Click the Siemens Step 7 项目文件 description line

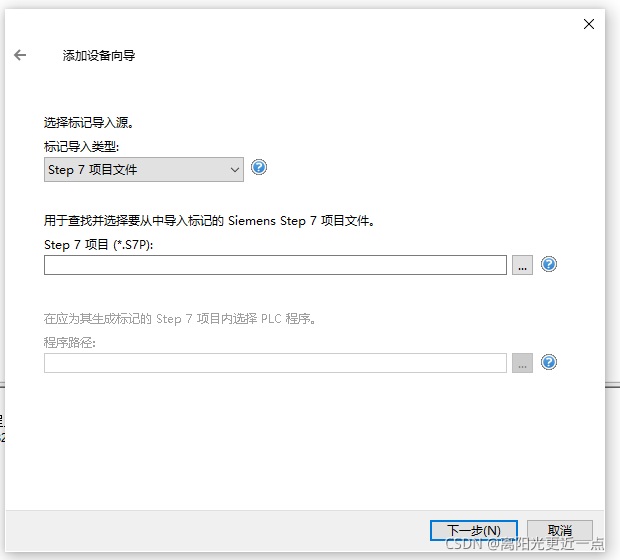click(209, 221)
